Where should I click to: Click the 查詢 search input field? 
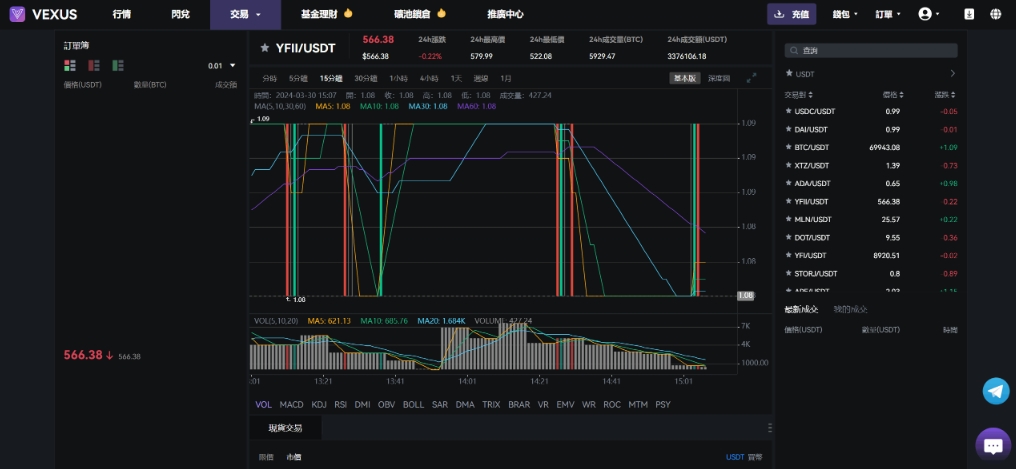click(870, 50)
